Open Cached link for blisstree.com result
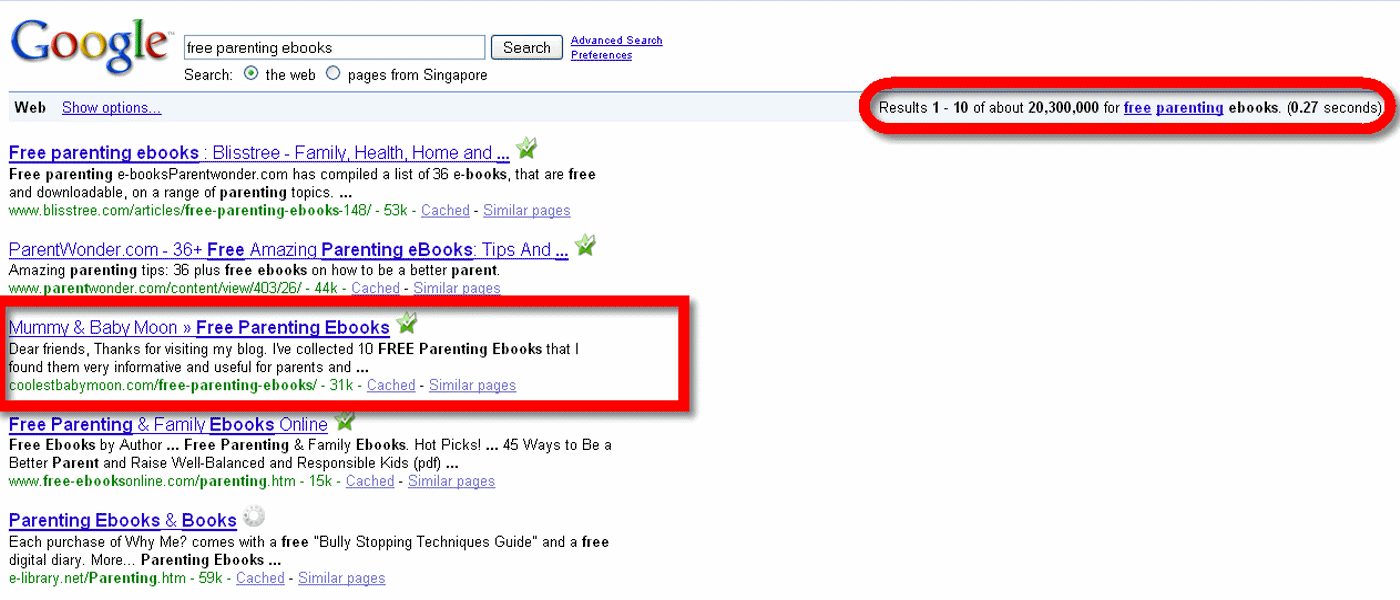Viewport: 1400px width, 600px height. [445, 211]
